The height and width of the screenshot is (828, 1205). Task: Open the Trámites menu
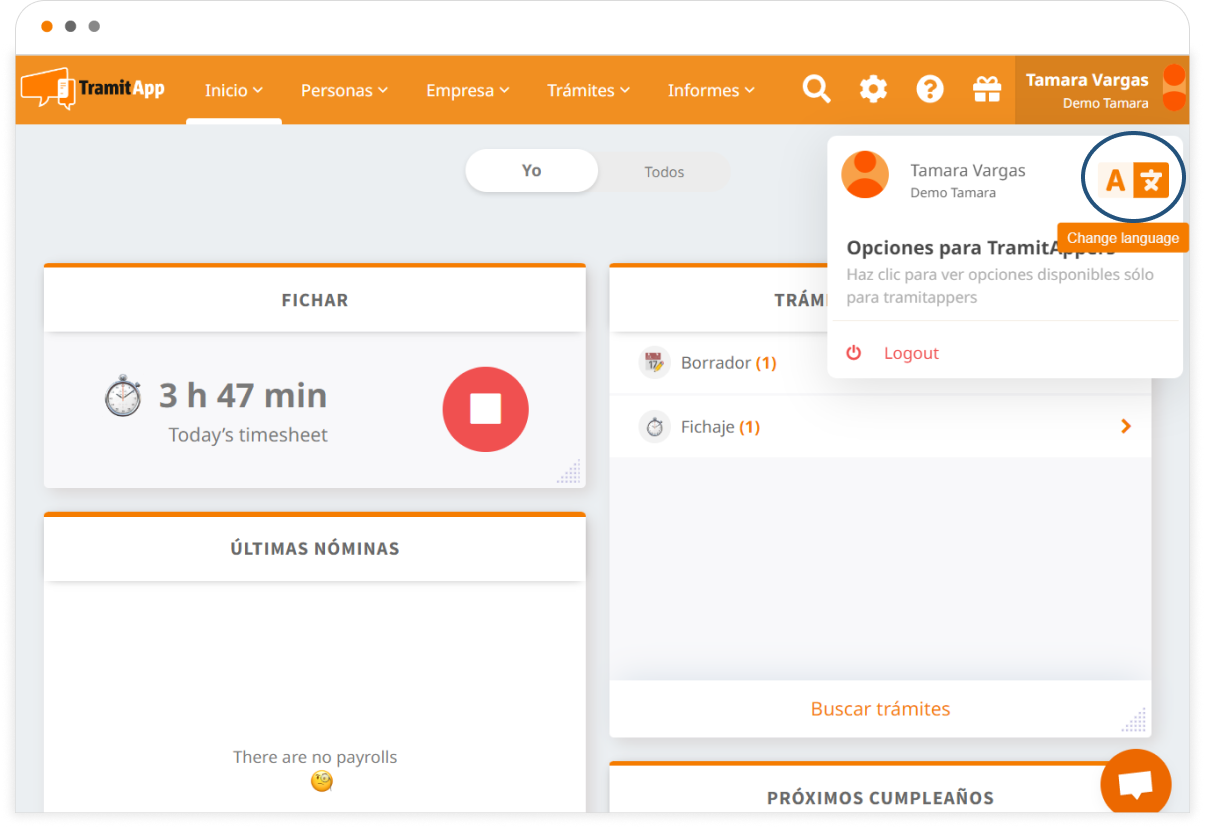coord(588,90)
